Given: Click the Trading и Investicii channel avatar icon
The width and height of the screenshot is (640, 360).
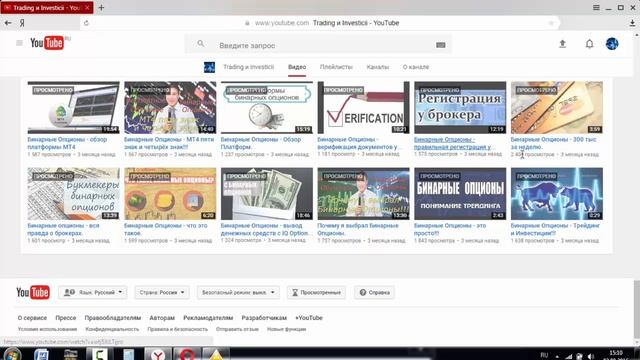Looking at the screenshot, I should pos(209,67).
